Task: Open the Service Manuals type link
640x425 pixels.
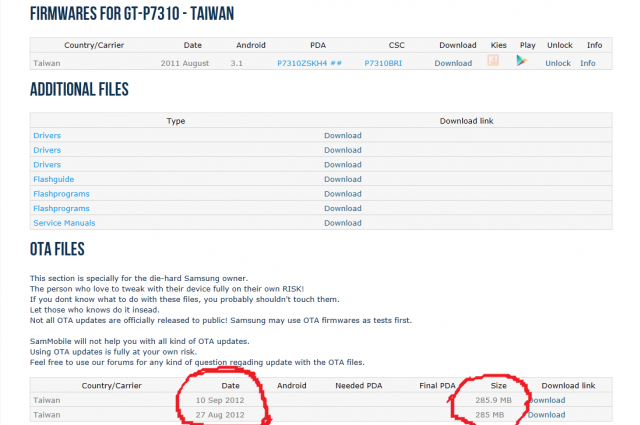Action: [64, 223]
